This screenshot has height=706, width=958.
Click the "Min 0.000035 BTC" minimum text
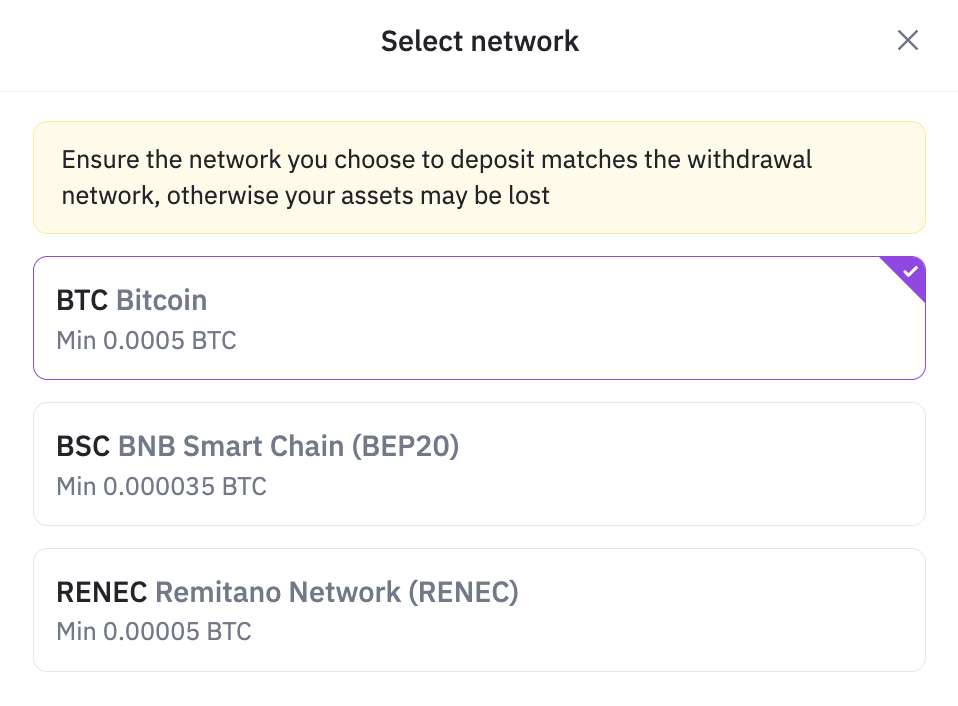[x=161, y=486]
